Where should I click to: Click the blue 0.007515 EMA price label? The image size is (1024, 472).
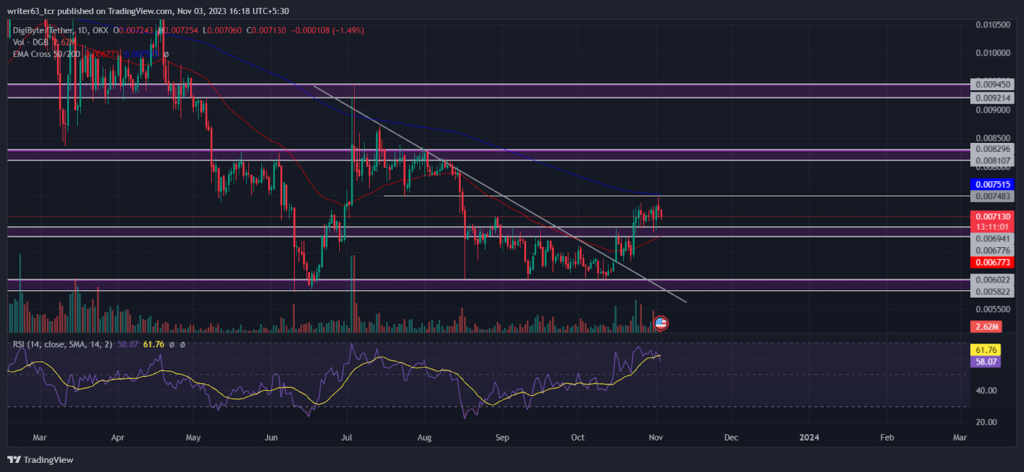(991, 185)
